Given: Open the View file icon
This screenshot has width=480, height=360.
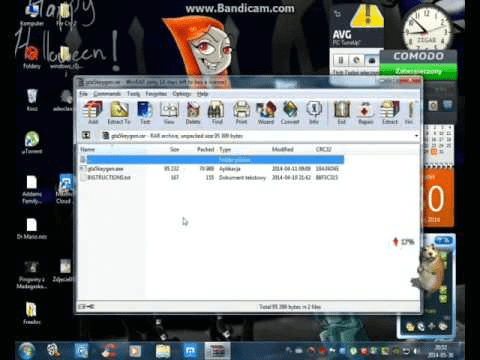Looking at the screenshot, I should (x=169, y=113).
